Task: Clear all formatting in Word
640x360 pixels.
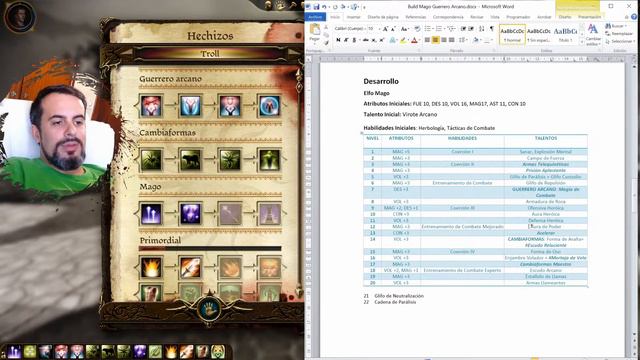Action: click(417, 29)
